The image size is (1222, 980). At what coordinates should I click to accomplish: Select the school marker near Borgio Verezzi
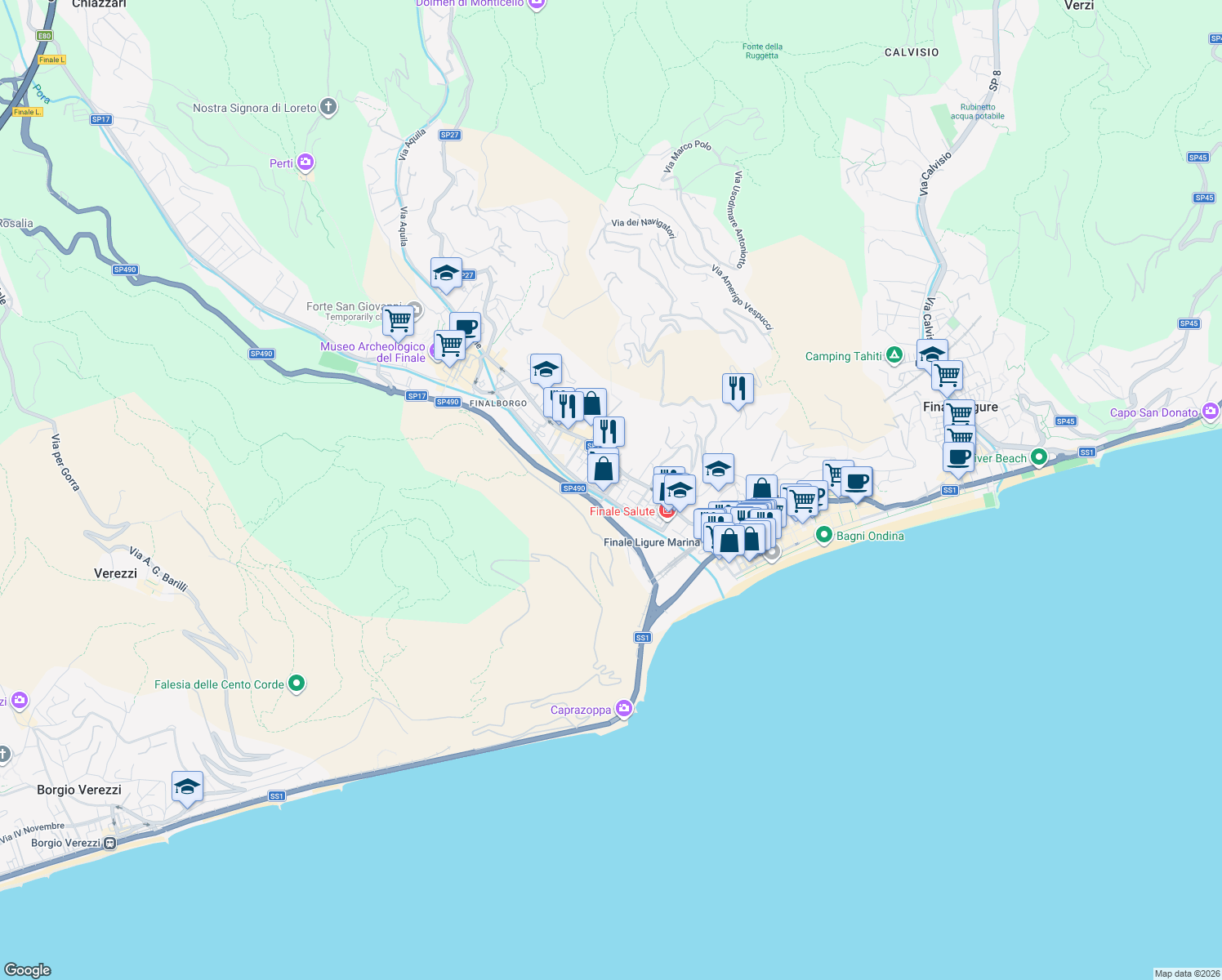pos(187,786)
